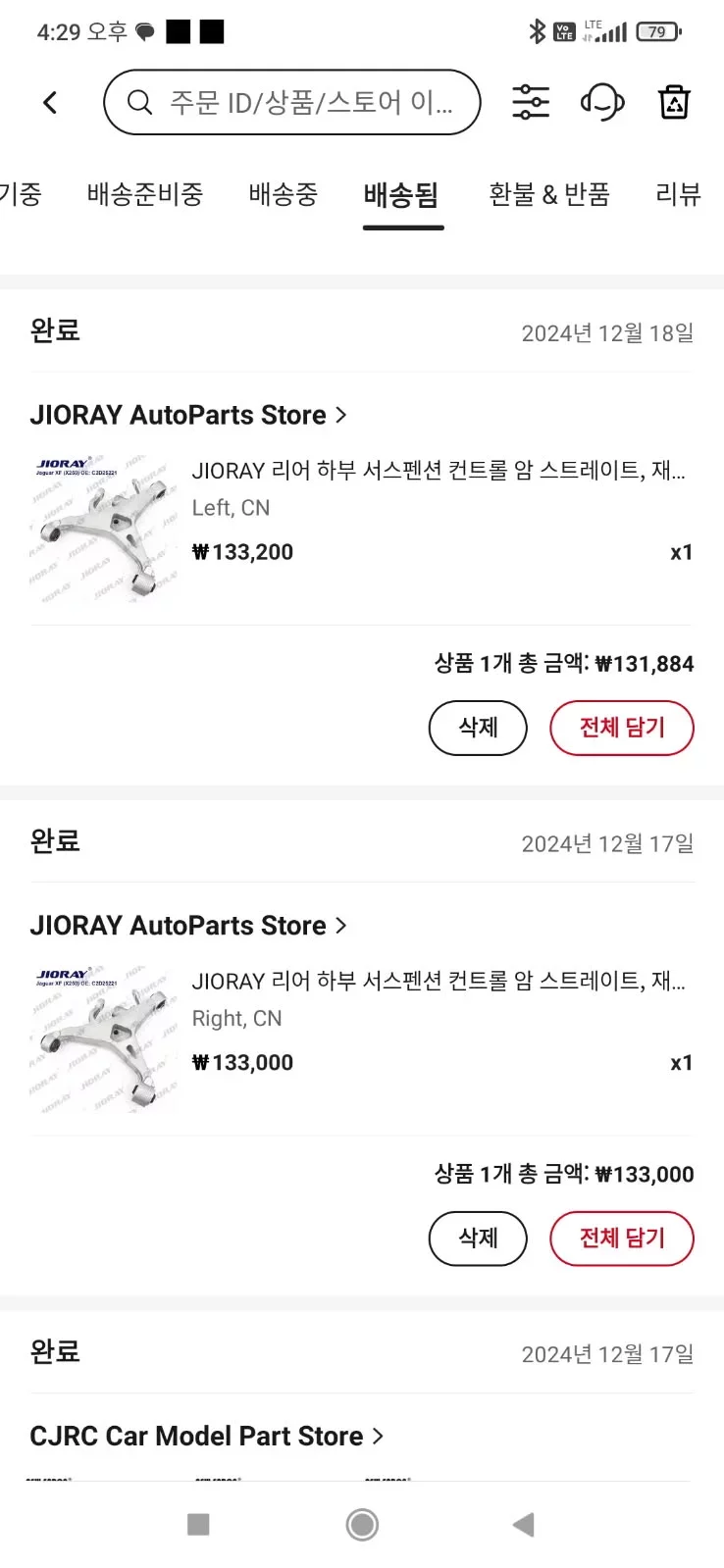The height and width of the screenshot is (1568, 724).
Task: Open customer support headset icon
Action: click(601, 102)
